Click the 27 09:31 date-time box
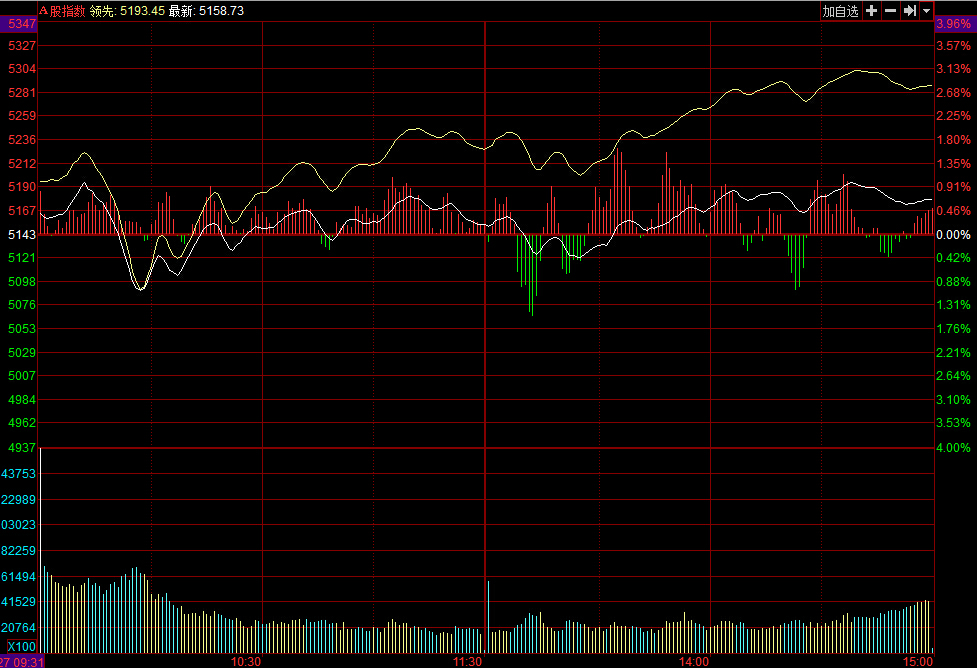The width and height of the screenshot is (977, 668). pyautogui.click(x=22, y=661)
